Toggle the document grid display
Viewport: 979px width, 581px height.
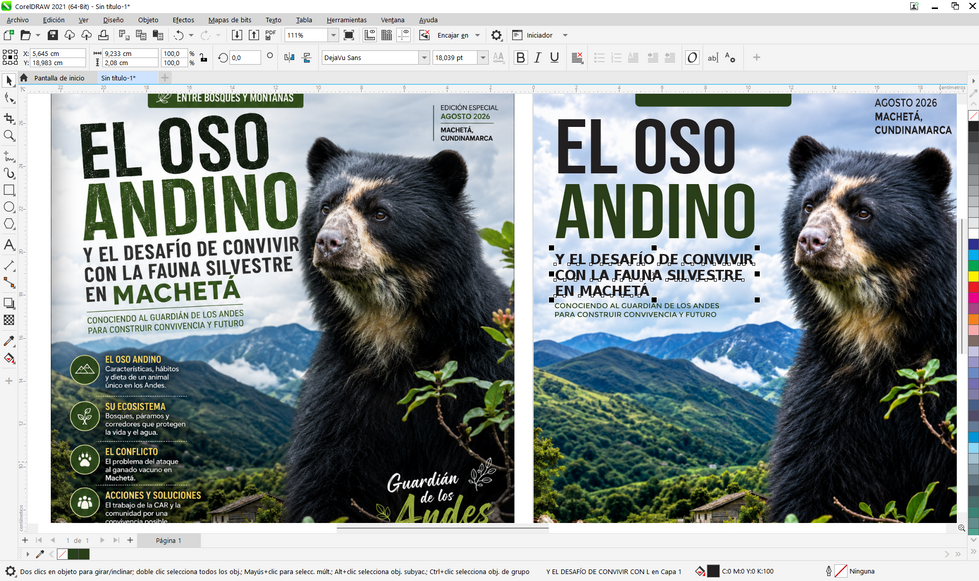point(386,36)
